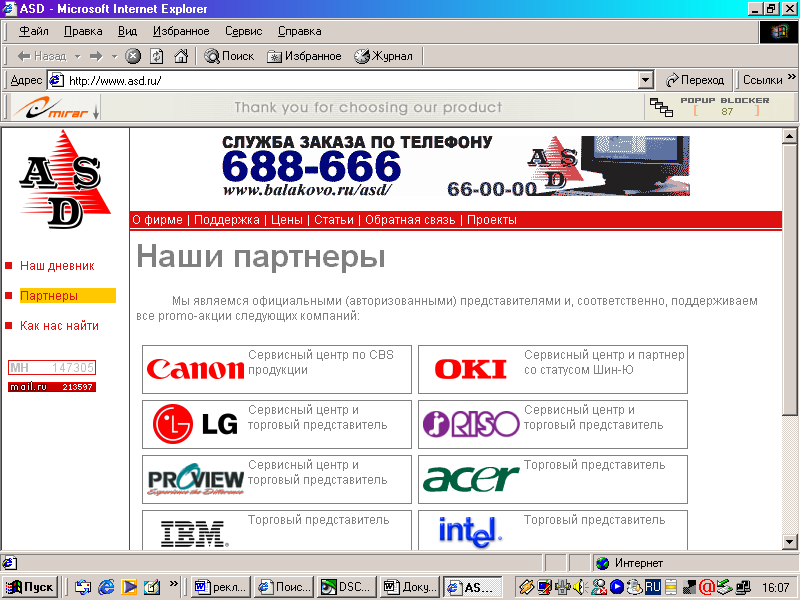Open the Файл menu
The height and width of the screenshot is (600, 800).
click(34, 31)
